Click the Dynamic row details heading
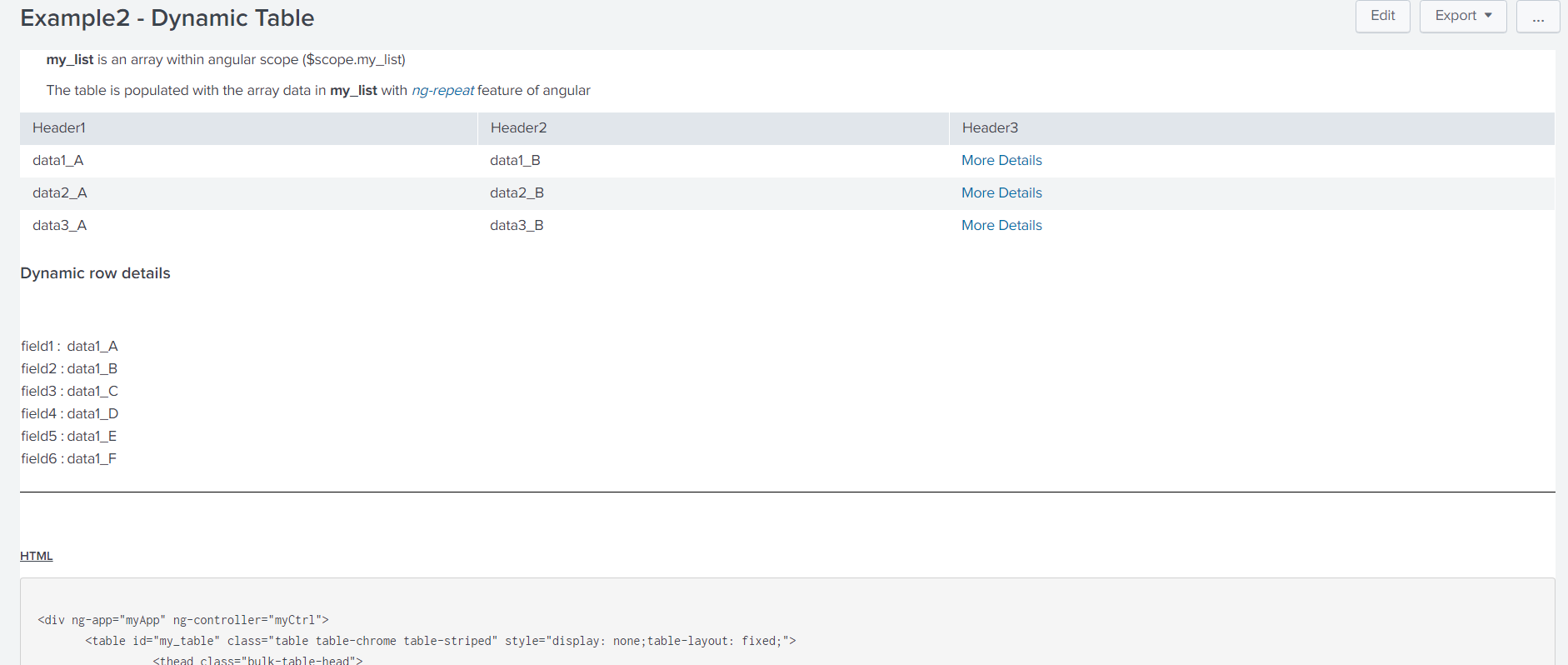Image resolution: width=1568 pixels, height=665 pixels. (95, 273)
